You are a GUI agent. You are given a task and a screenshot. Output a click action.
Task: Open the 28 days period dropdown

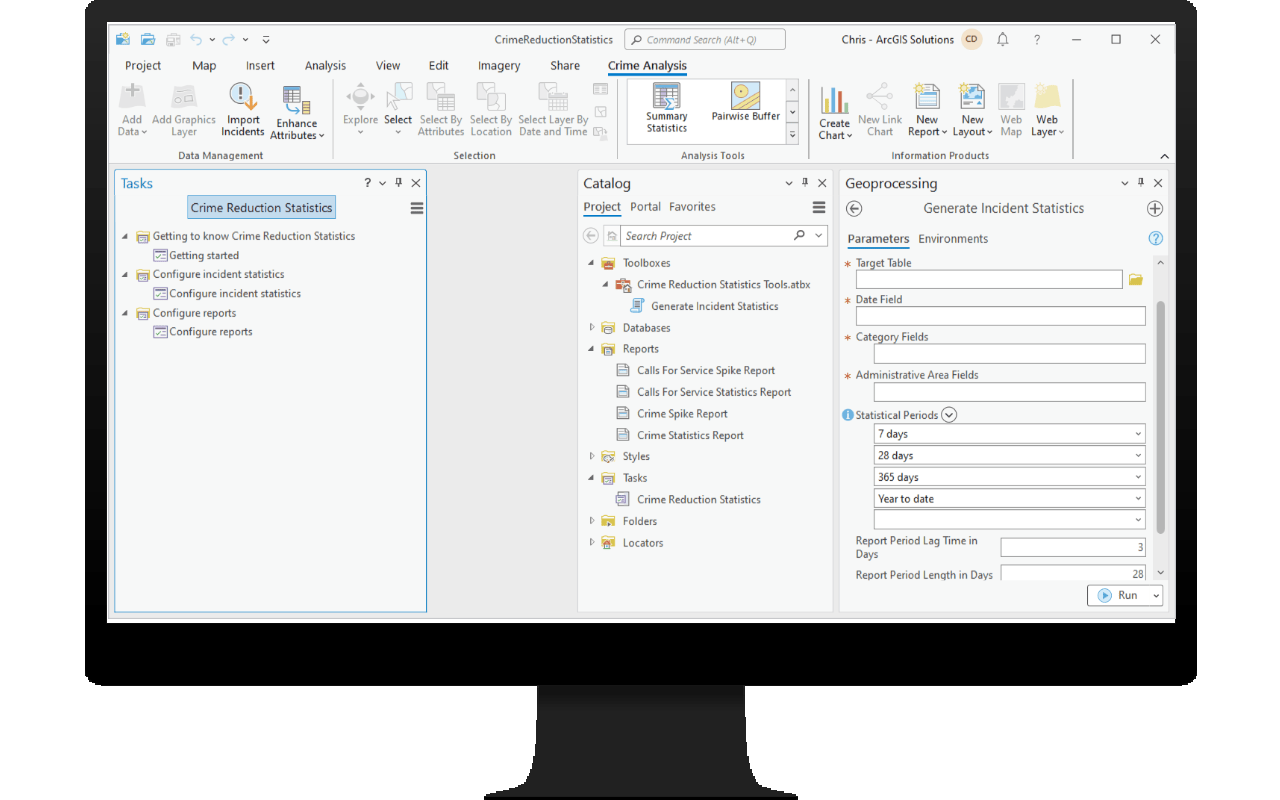pyautogui.click(x=1139, y=456)
